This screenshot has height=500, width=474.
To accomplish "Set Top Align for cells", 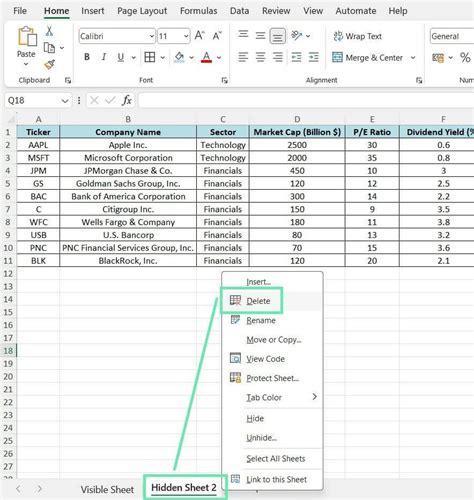I will (x=243, y=35).
